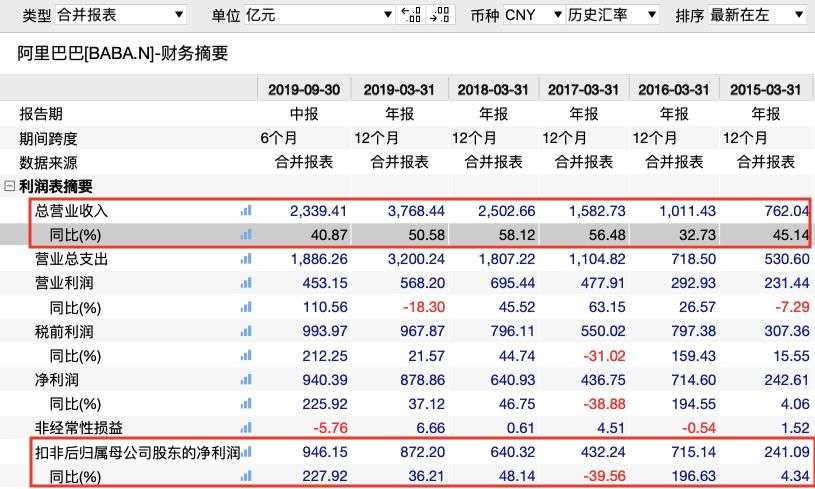This screenshot has height=489, width=815.
Task: Open chart icon for 扣非后 同比(%) row
Action: tap(246, 475)
